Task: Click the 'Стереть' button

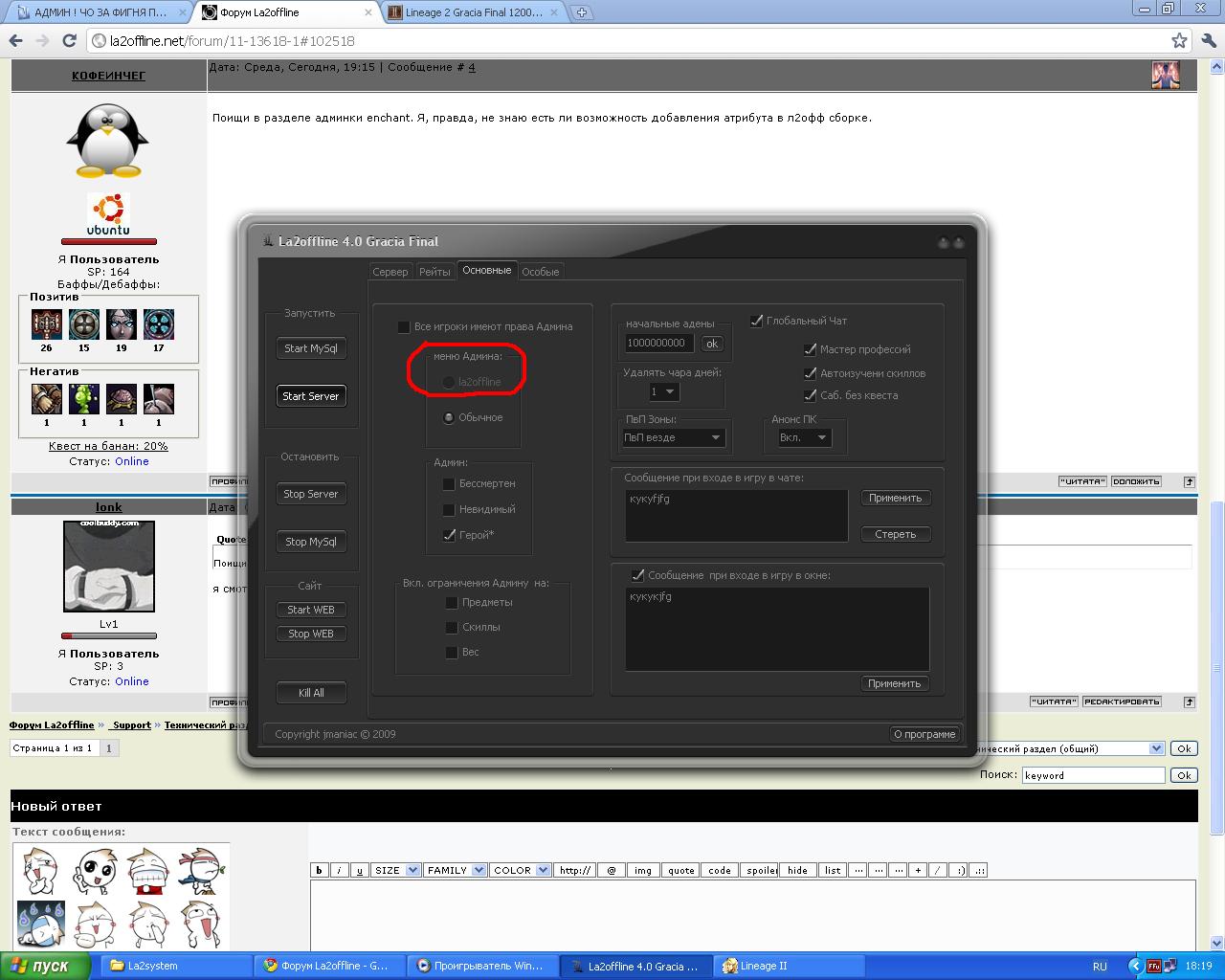Action: (x=895, y=534)
